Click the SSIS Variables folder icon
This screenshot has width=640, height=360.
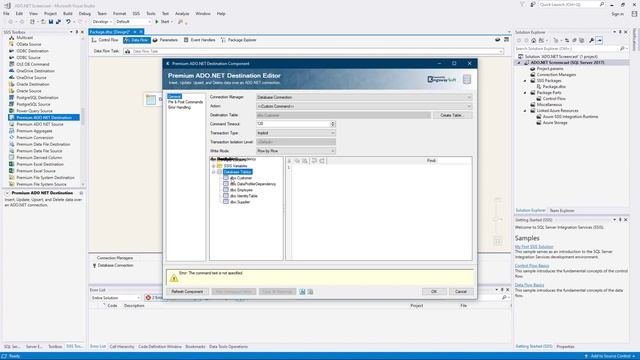point(220,166)
